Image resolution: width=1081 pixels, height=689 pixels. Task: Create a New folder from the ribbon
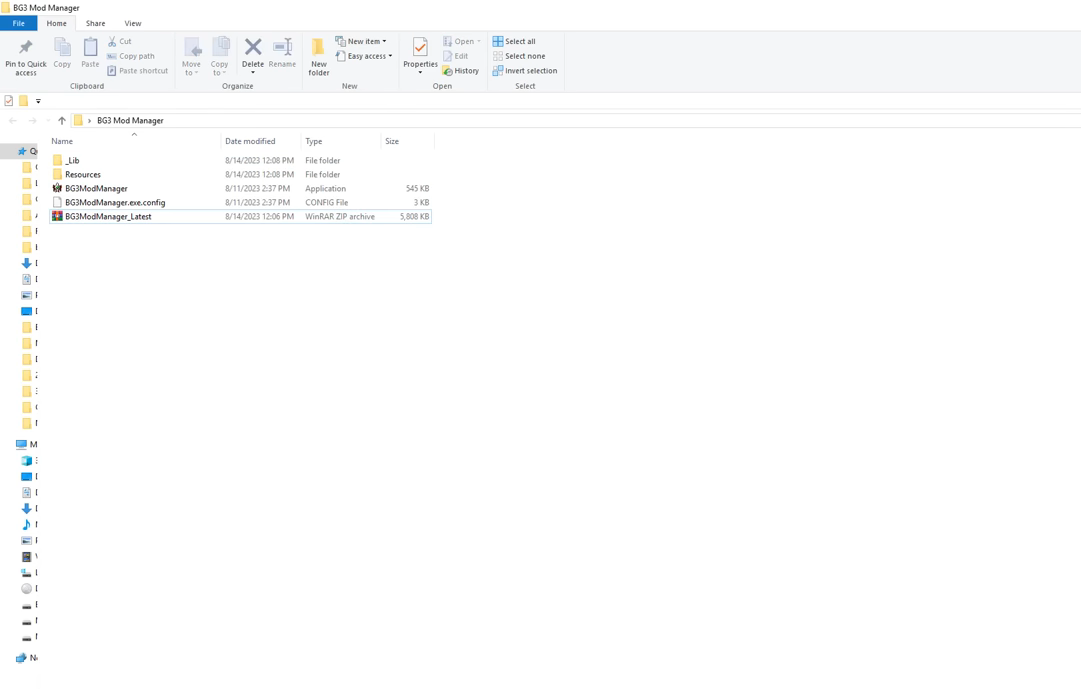[x=319, y=56]
